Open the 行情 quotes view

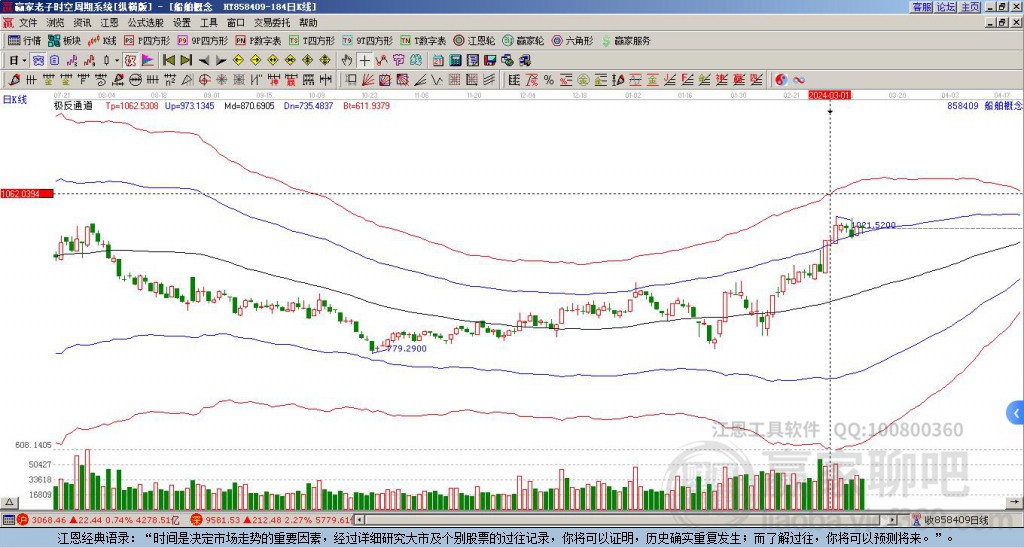pyautogui.click(x=25, y=40)
